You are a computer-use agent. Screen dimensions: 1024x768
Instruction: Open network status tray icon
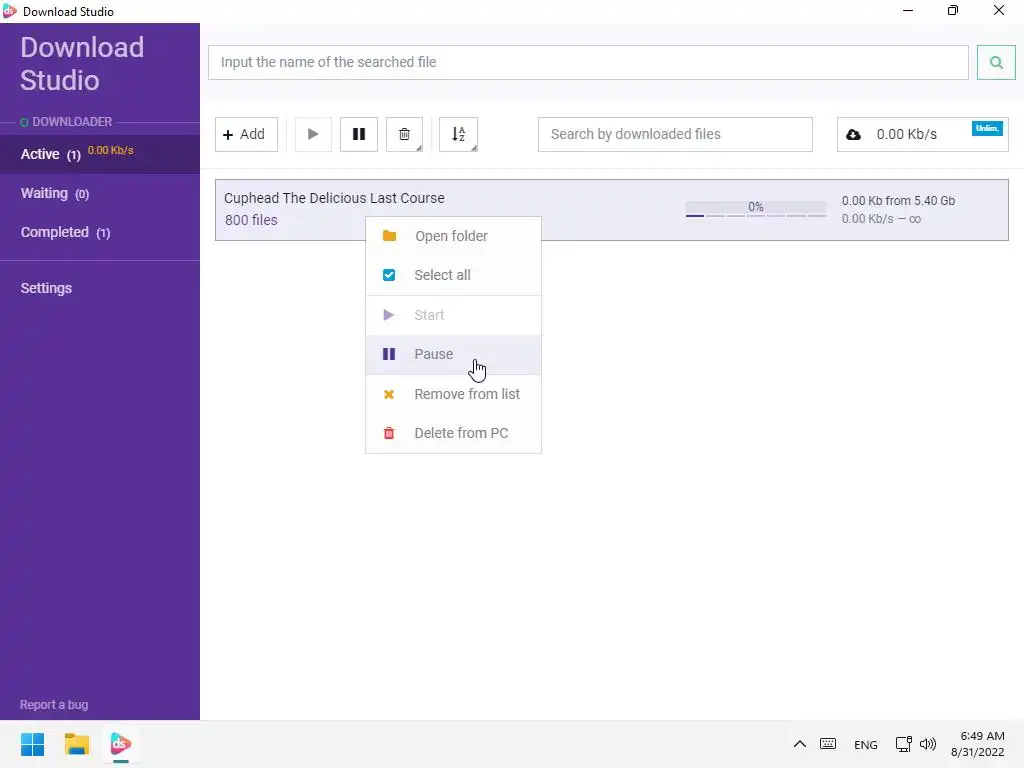[904, 744]
